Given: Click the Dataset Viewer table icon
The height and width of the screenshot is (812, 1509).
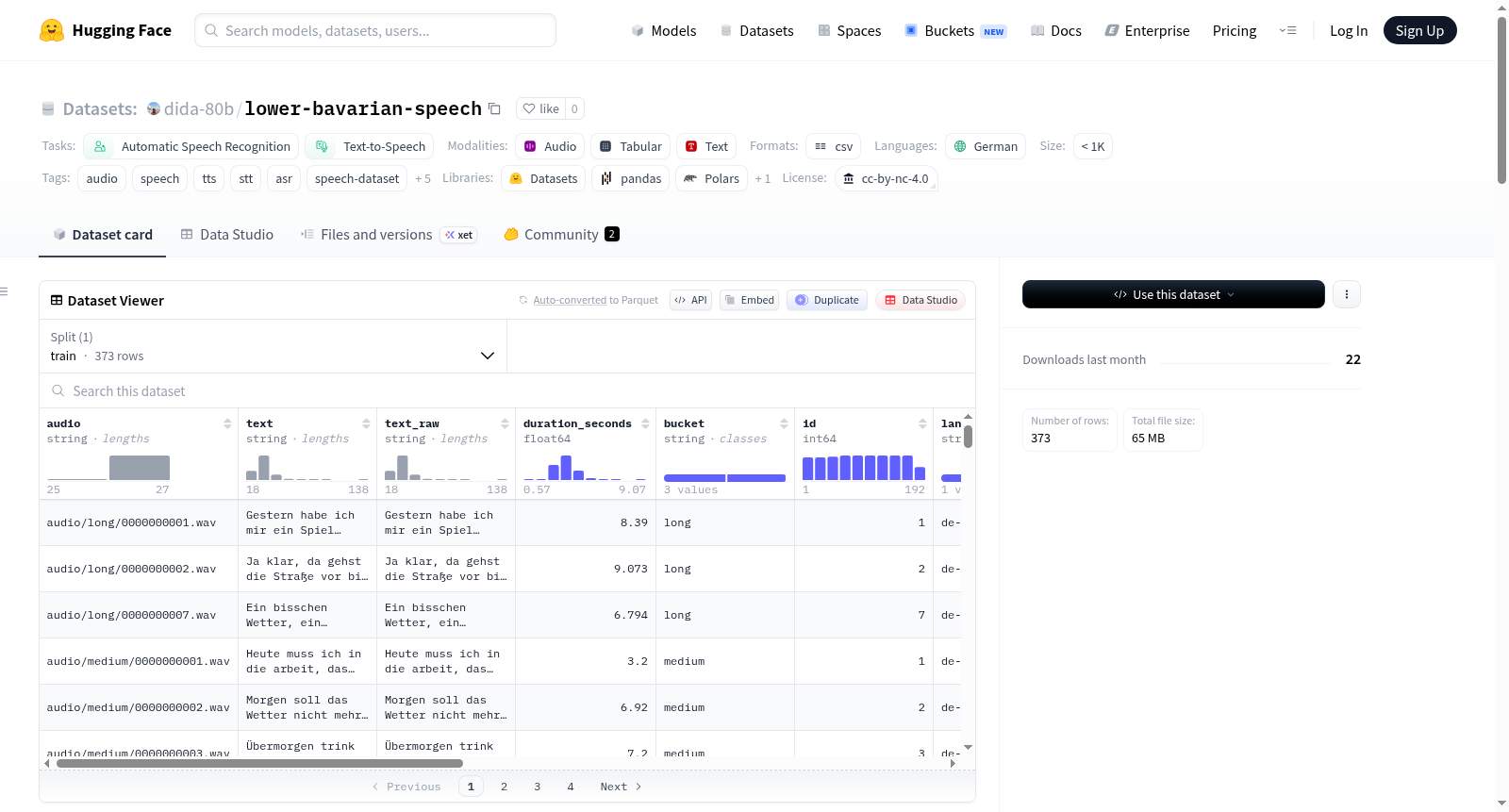Looking at the screenshot, I should click(x=57, y=300).
